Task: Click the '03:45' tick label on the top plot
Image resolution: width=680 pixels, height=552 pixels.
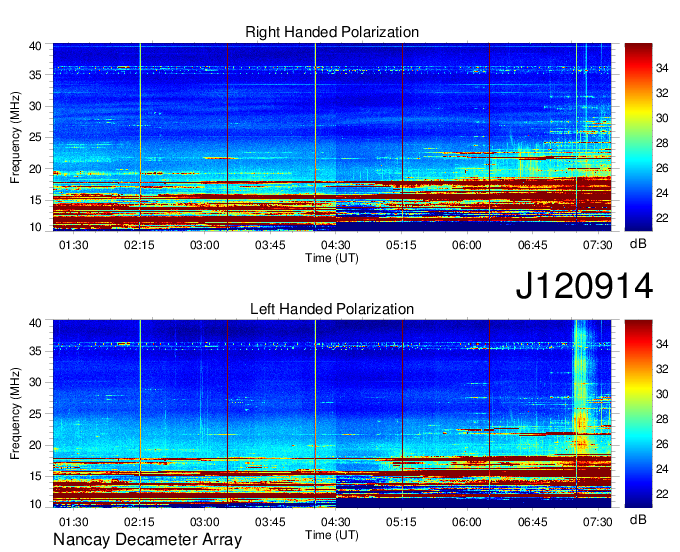Action: (x=270, y=245)
